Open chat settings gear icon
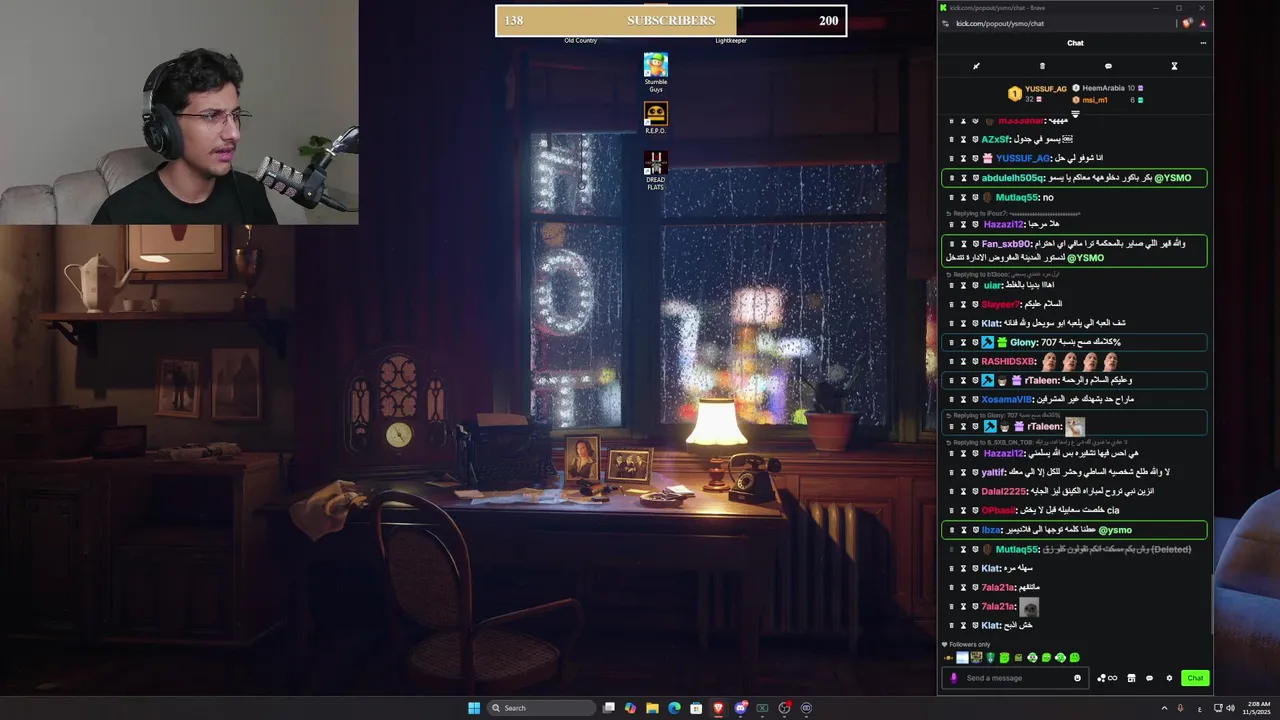The image size is (1280, 720). (x=1169, y=678)
